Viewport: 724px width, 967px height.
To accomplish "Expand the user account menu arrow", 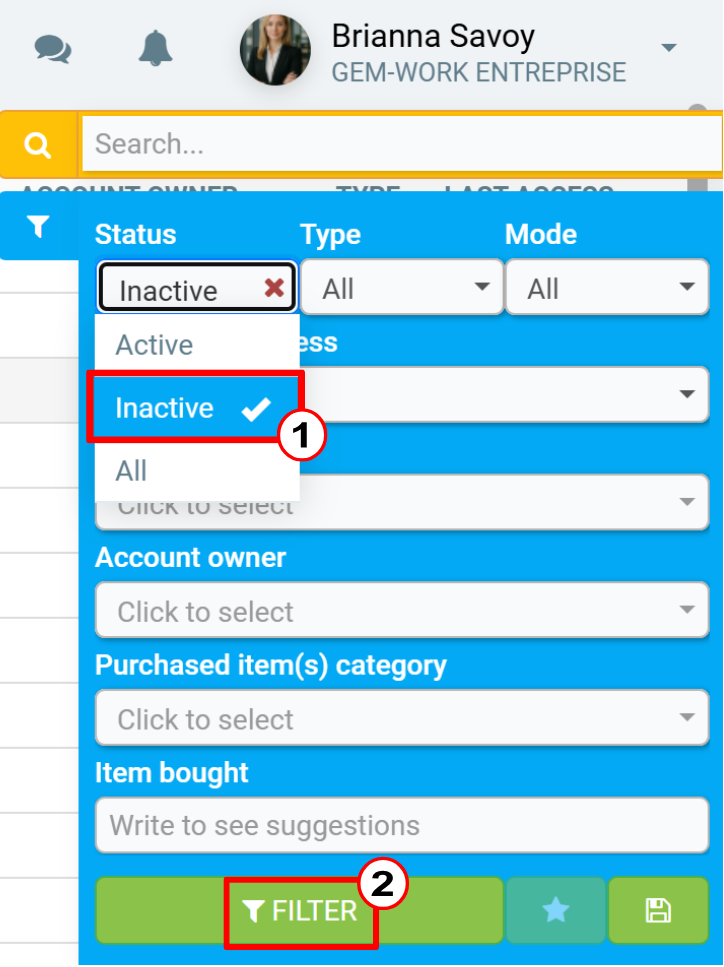I will click(668, 47).
